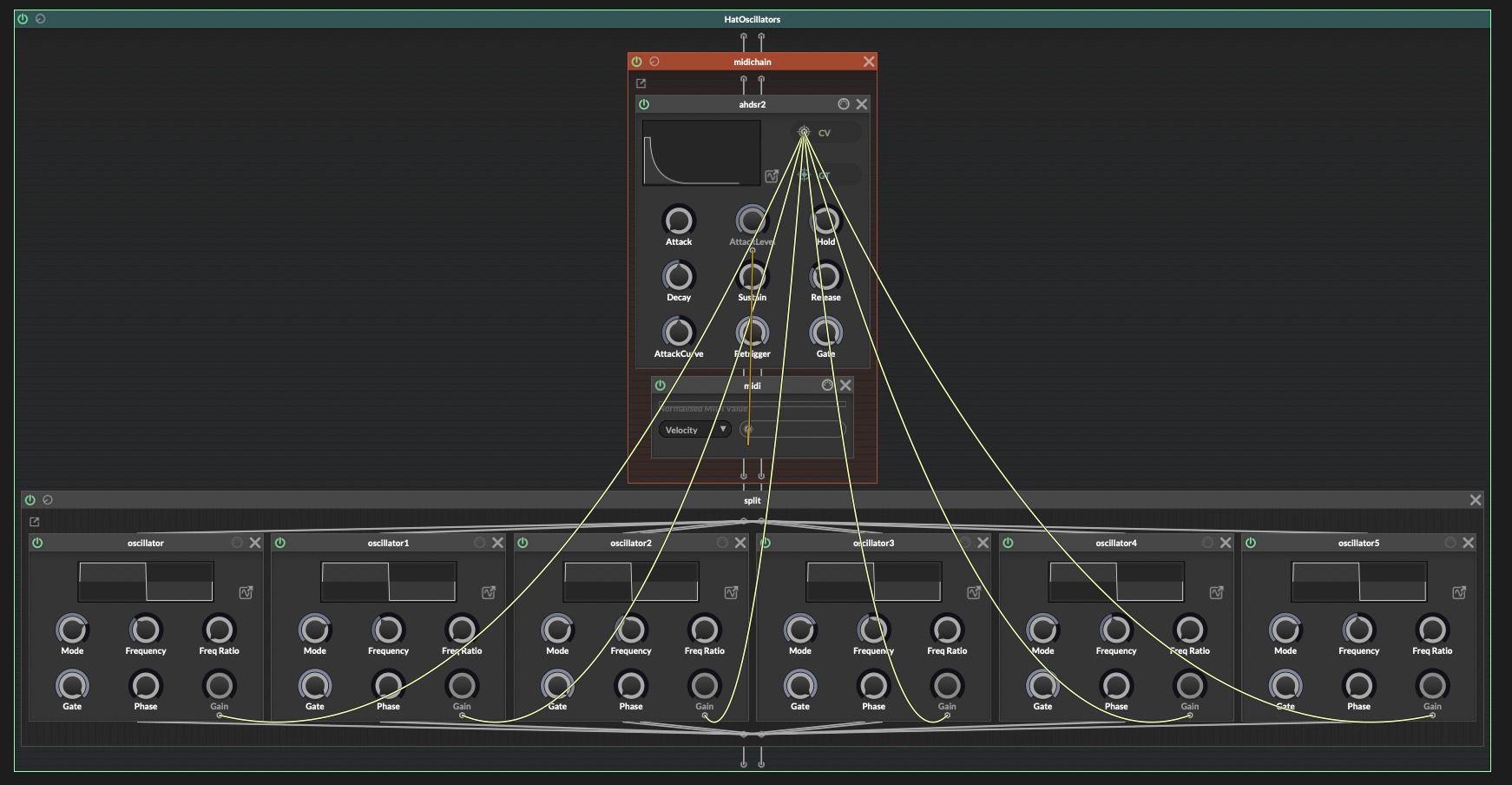
Task: Toggle the oscillator3 power button
Action: pyautogui.click(x=766, y=543)
